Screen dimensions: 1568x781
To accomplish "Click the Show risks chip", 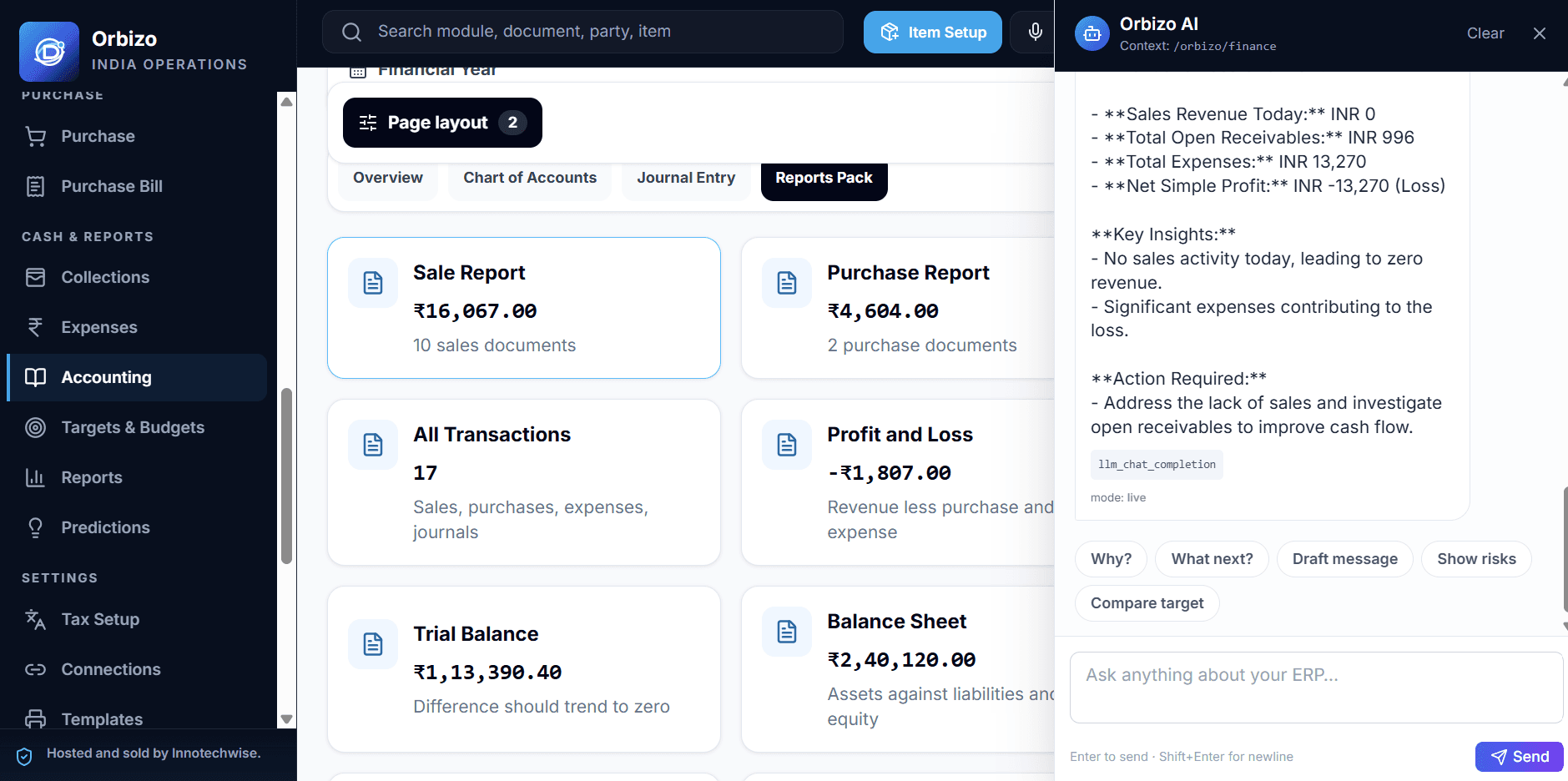I will point(1476,559).
